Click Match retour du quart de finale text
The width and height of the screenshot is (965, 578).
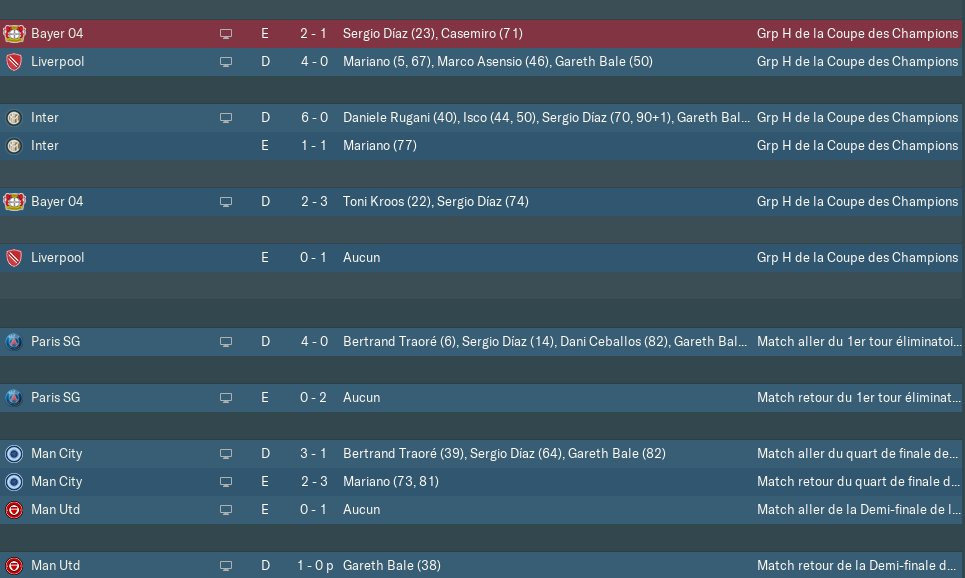858,482
